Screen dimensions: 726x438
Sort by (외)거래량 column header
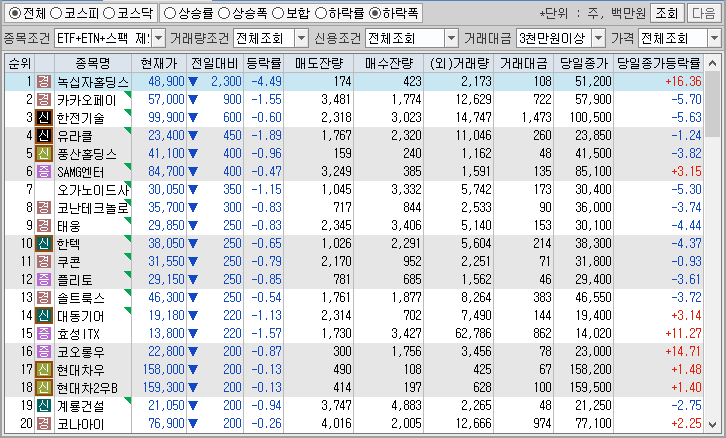tap(458, 63)
